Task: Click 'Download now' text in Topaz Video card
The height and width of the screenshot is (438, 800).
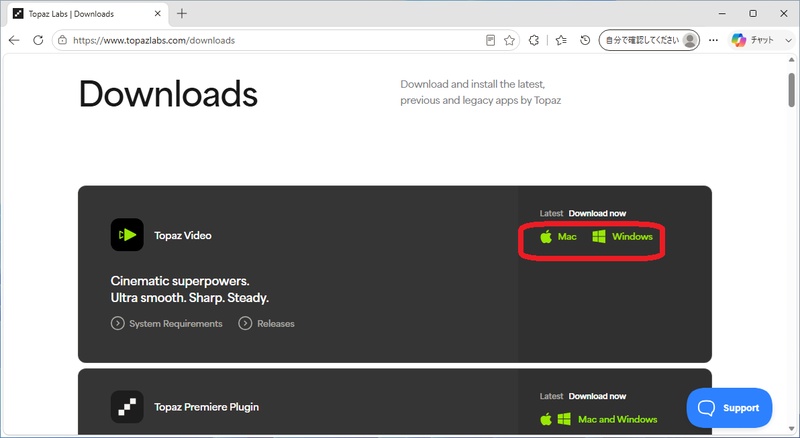Action: [x=597, y=213]
